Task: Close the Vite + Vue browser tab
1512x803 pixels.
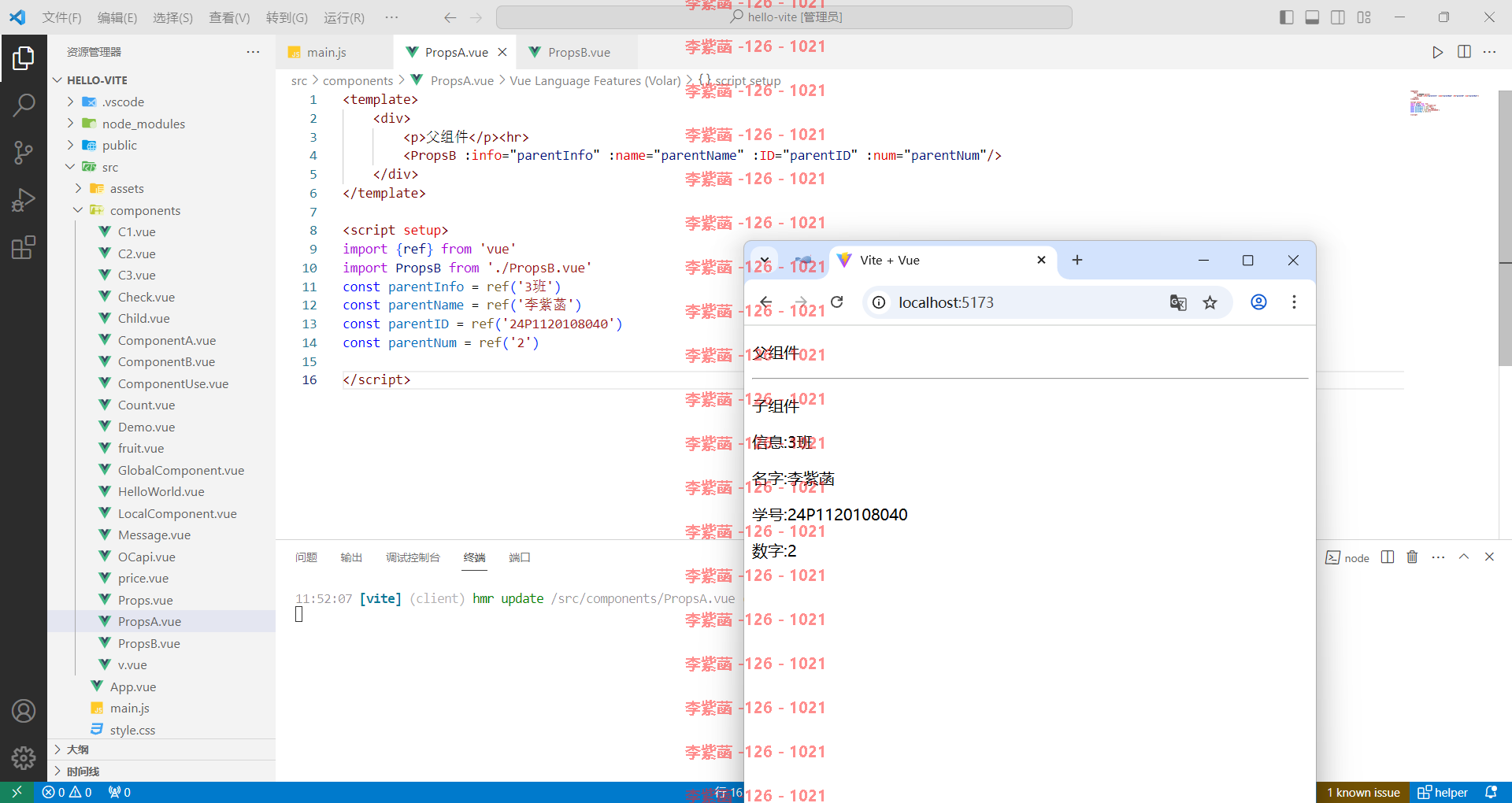Action: 1041,260
